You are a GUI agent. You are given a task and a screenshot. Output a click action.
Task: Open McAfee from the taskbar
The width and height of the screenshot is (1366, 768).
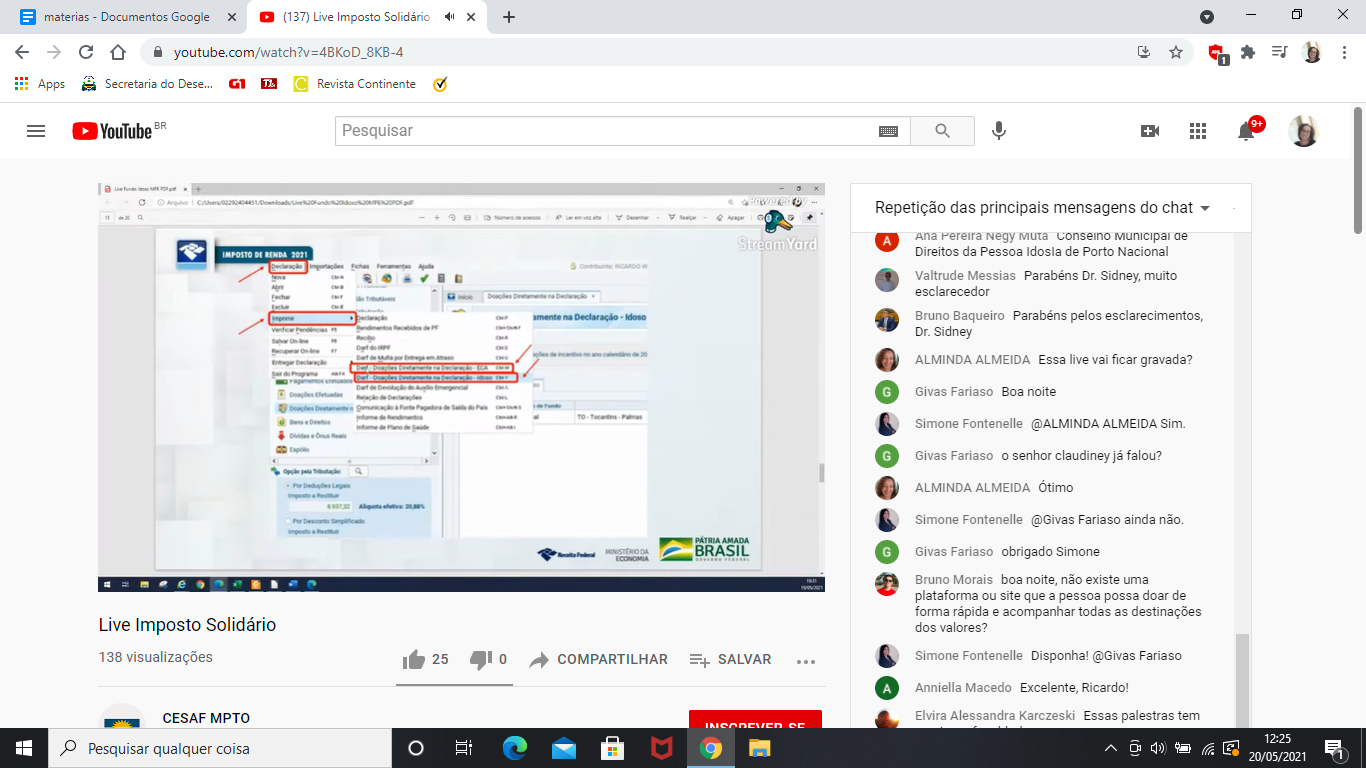point(662,748)
